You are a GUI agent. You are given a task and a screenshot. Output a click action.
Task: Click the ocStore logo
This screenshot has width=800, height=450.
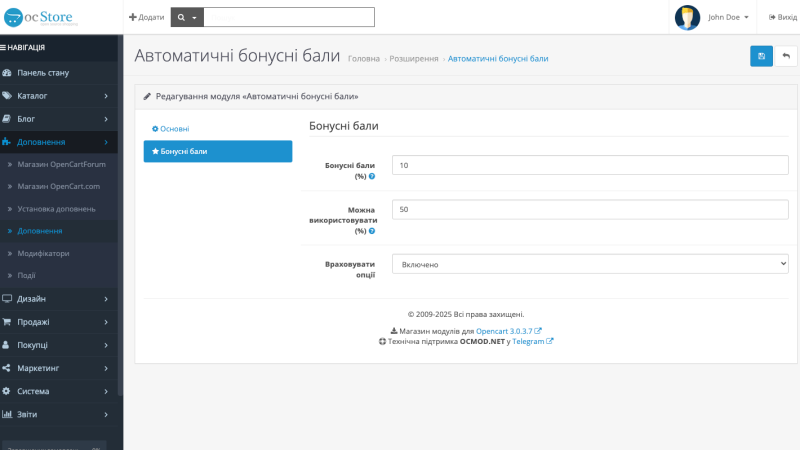pyautogui.click(x=41, y=17)
